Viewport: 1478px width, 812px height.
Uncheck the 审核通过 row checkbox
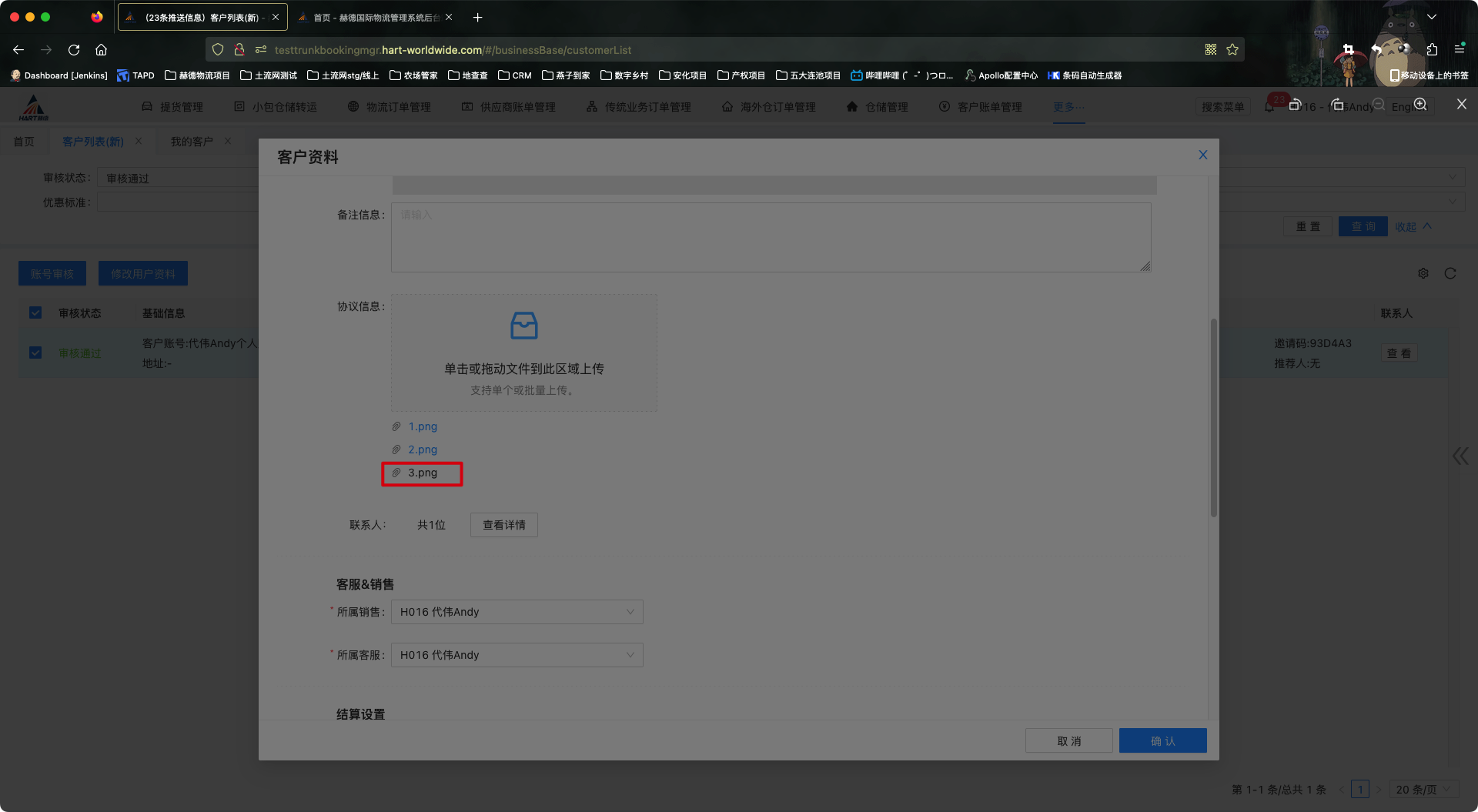pyautogui.click(x=35, y=353)
